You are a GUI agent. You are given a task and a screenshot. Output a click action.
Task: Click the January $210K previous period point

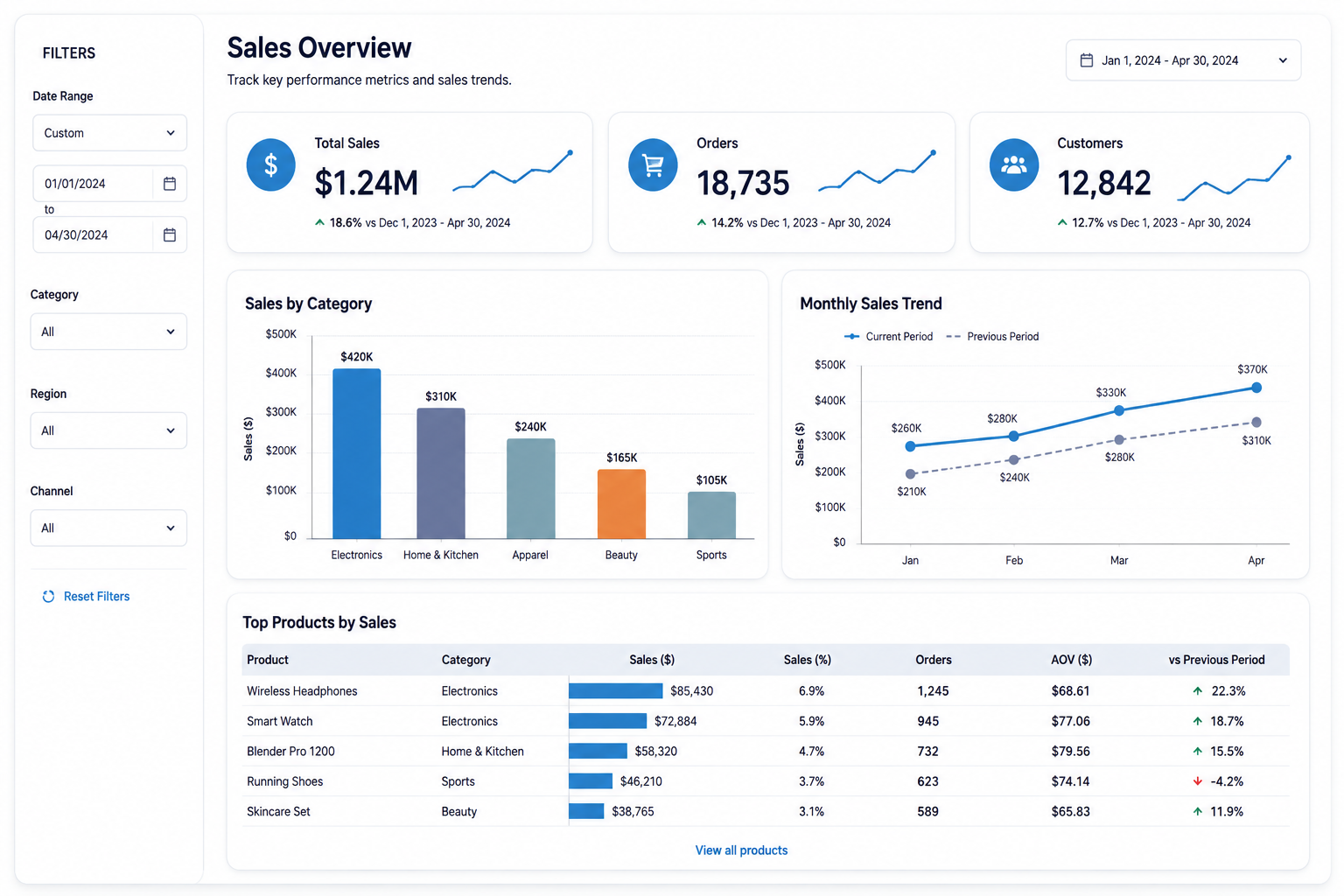(x=911, y=474)
